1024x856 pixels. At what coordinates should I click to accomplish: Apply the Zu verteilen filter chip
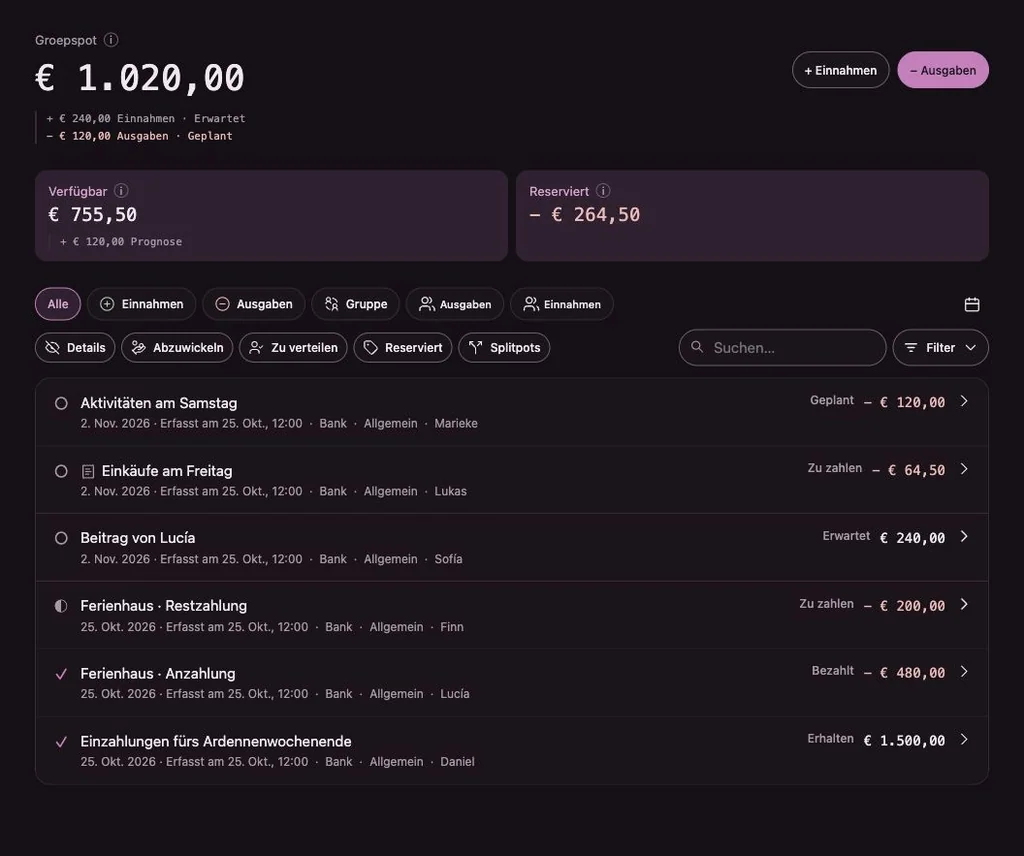click(x=293, y=347)
